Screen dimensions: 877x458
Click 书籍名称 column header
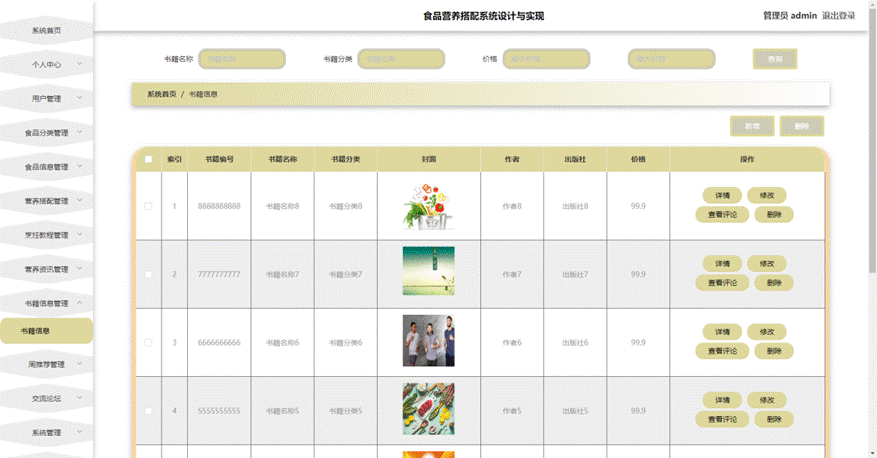tap(282, 159)
